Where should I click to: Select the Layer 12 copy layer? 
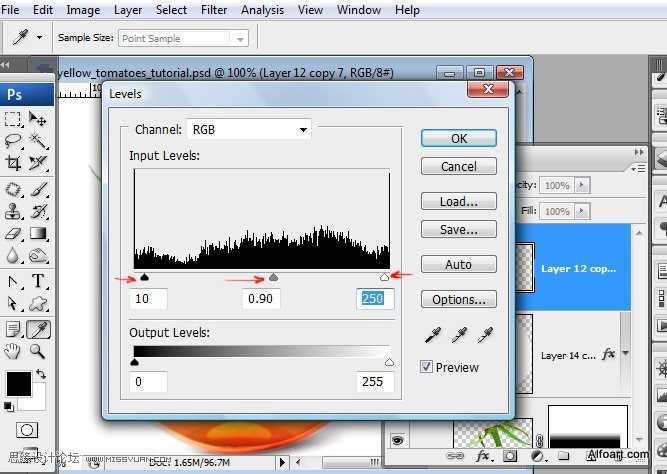(573, 268)
